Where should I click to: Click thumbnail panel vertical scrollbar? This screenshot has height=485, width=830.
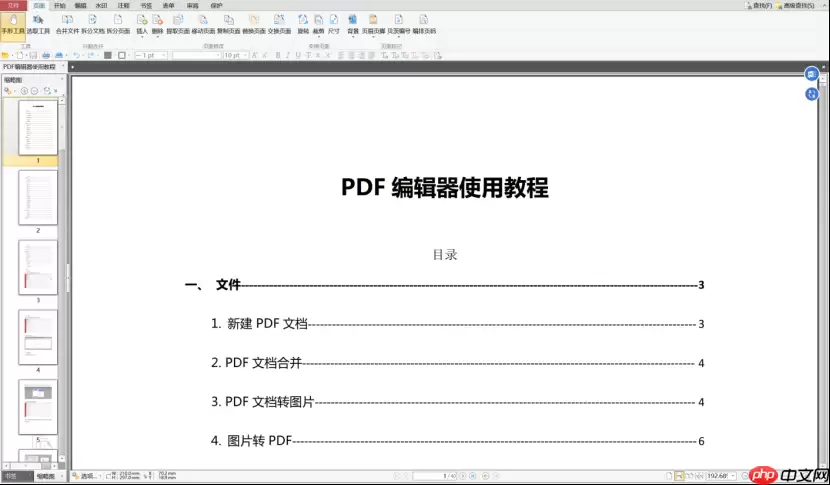[62, 279]
